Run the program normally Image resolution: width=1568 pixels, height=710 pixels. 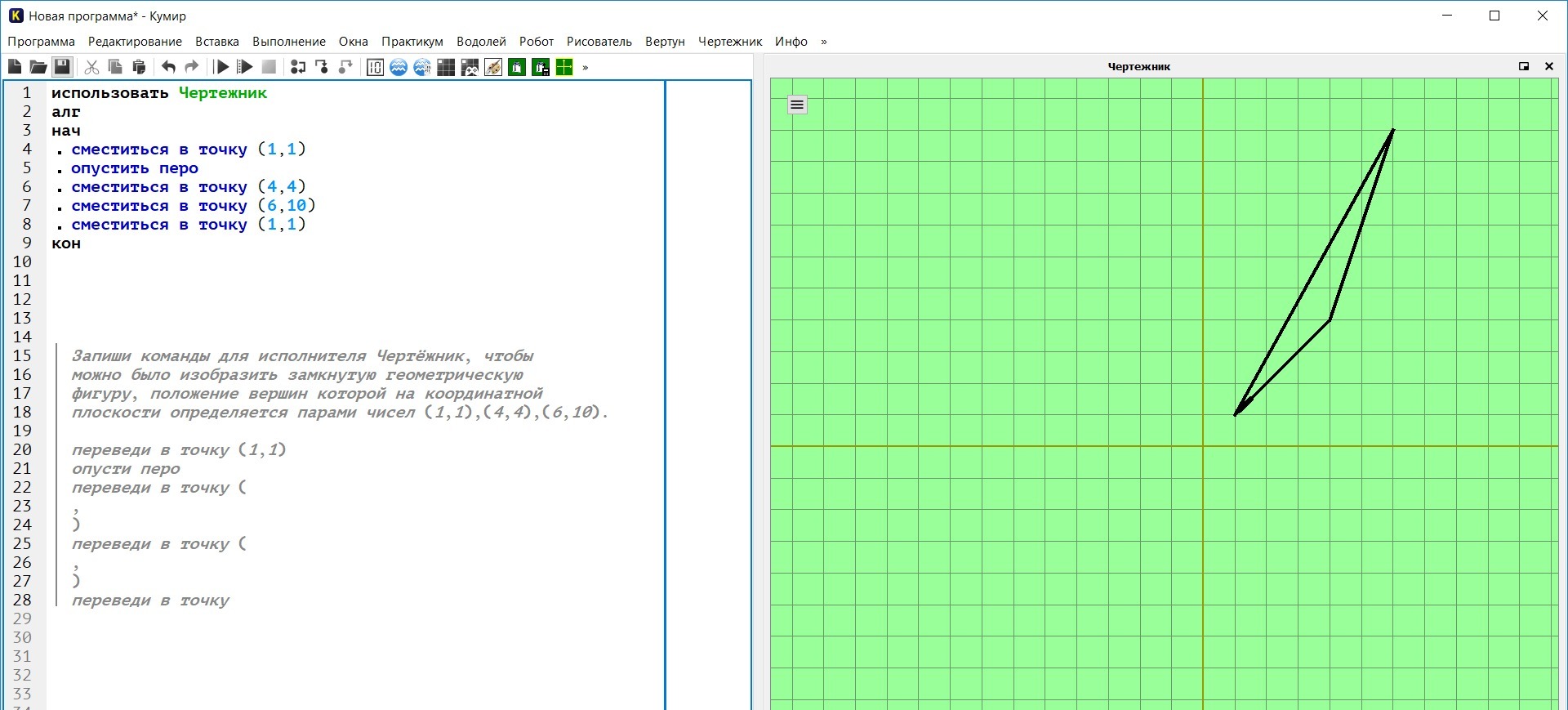pos(221,67)
